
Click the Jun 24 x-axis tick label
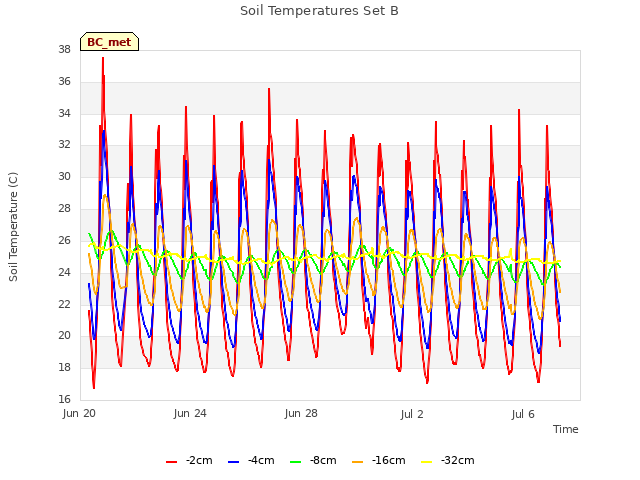(190, 413)
